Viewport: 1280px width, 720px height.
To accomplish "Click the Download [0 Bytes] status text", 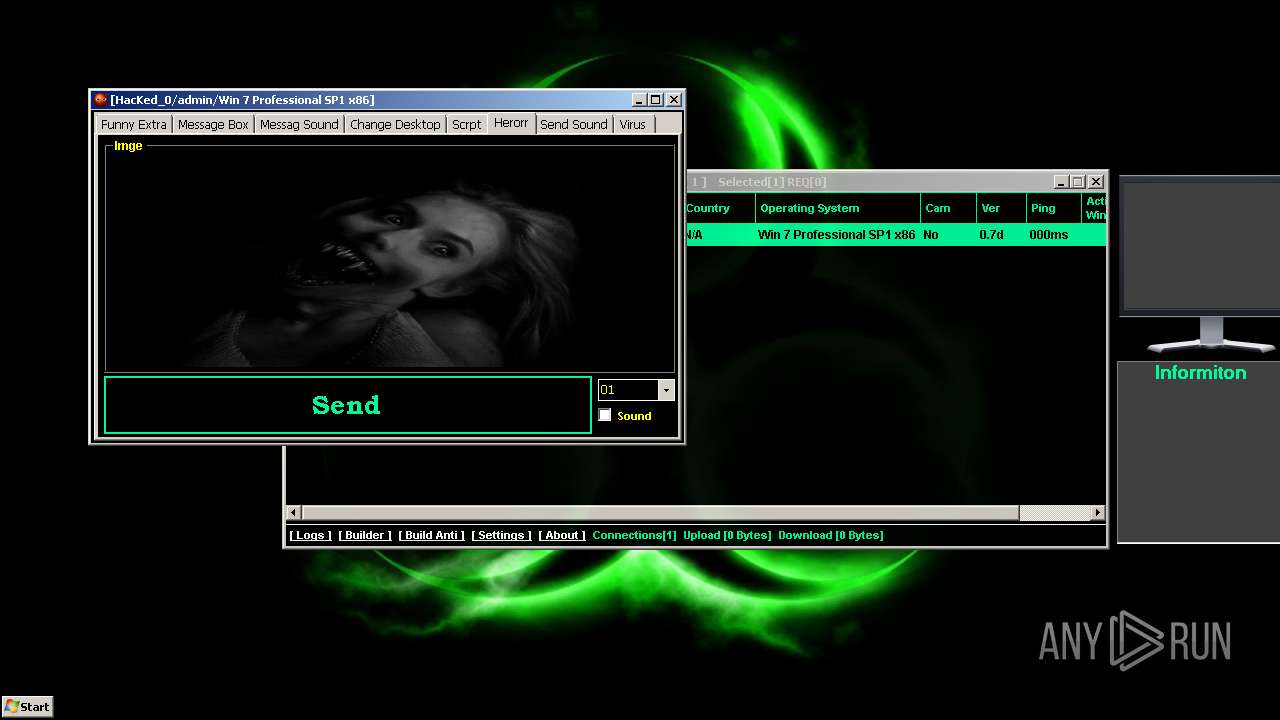I will [830, 535].
